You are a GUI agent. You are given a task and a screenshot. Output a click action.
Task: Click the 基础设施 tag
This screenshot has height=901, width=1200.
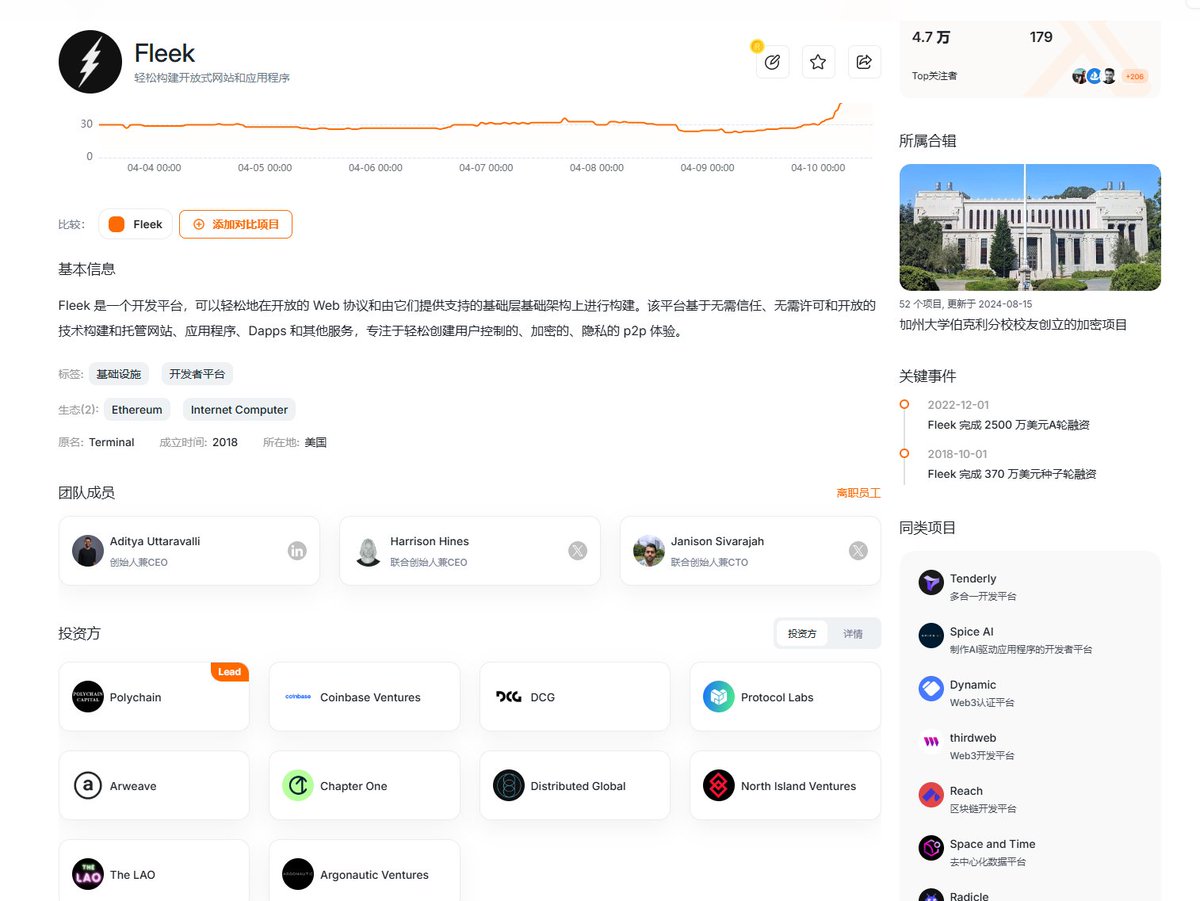click(118, 374)
